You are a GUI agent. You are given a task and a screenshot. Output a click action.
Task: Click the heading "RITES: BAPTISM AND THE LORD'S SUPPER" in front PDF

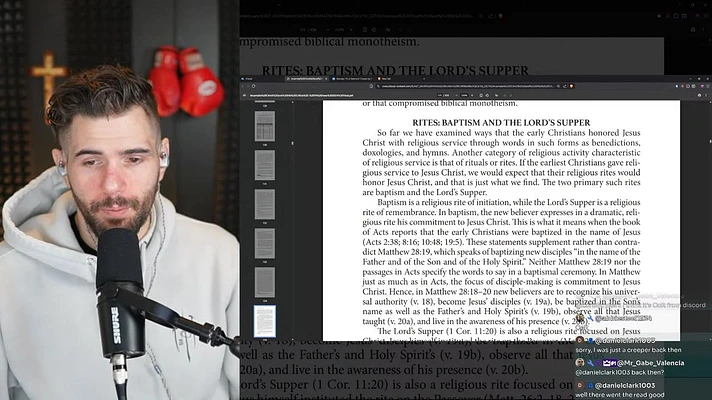pyautogui.click(x=501, y=123)
